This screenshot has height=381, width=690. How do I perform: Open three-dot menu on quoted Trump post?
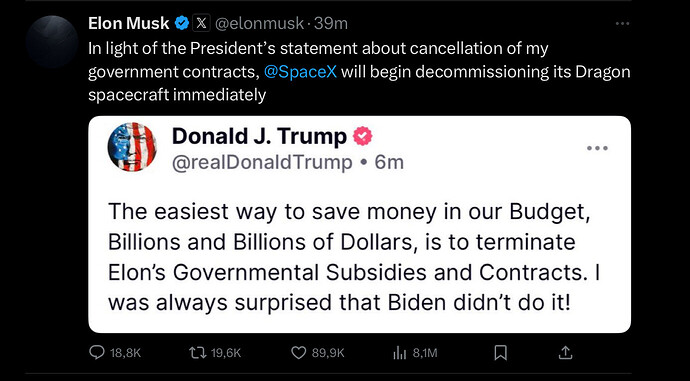[x=598, y=148]
